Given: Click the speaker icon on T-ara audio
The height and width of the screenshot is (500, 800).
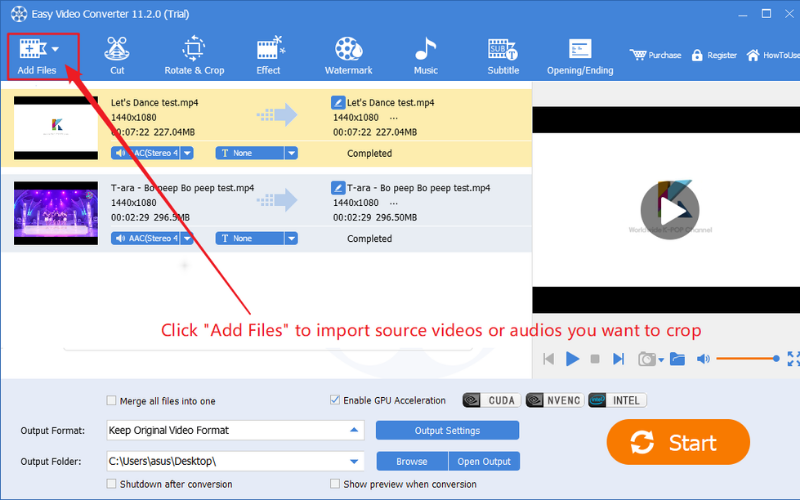Looking at the screenshot, I should (120, 238).
